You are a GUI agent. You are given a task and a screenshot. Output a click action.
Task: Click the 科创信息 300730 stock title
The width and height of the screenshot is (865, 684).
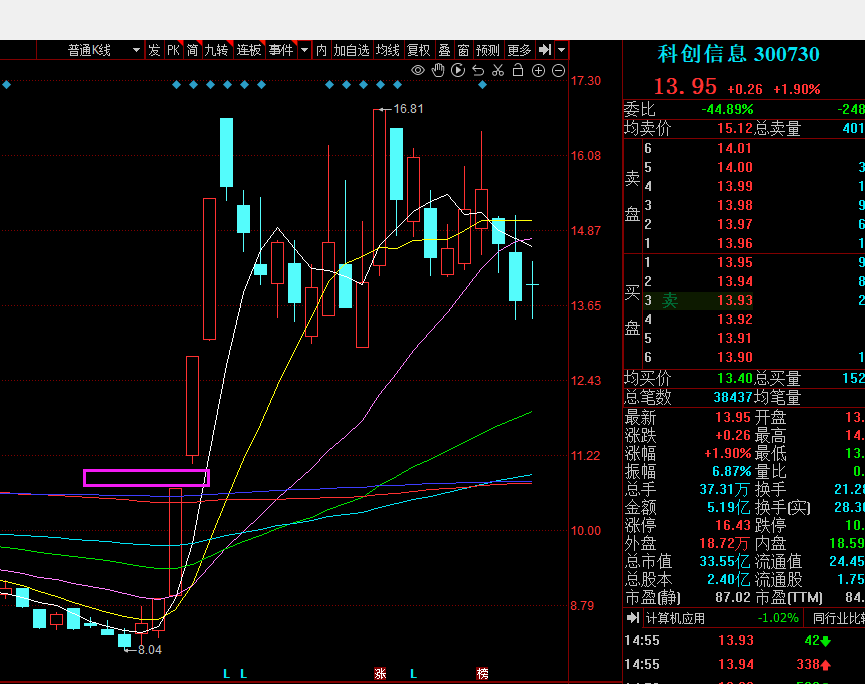click(x=738, y=54)
